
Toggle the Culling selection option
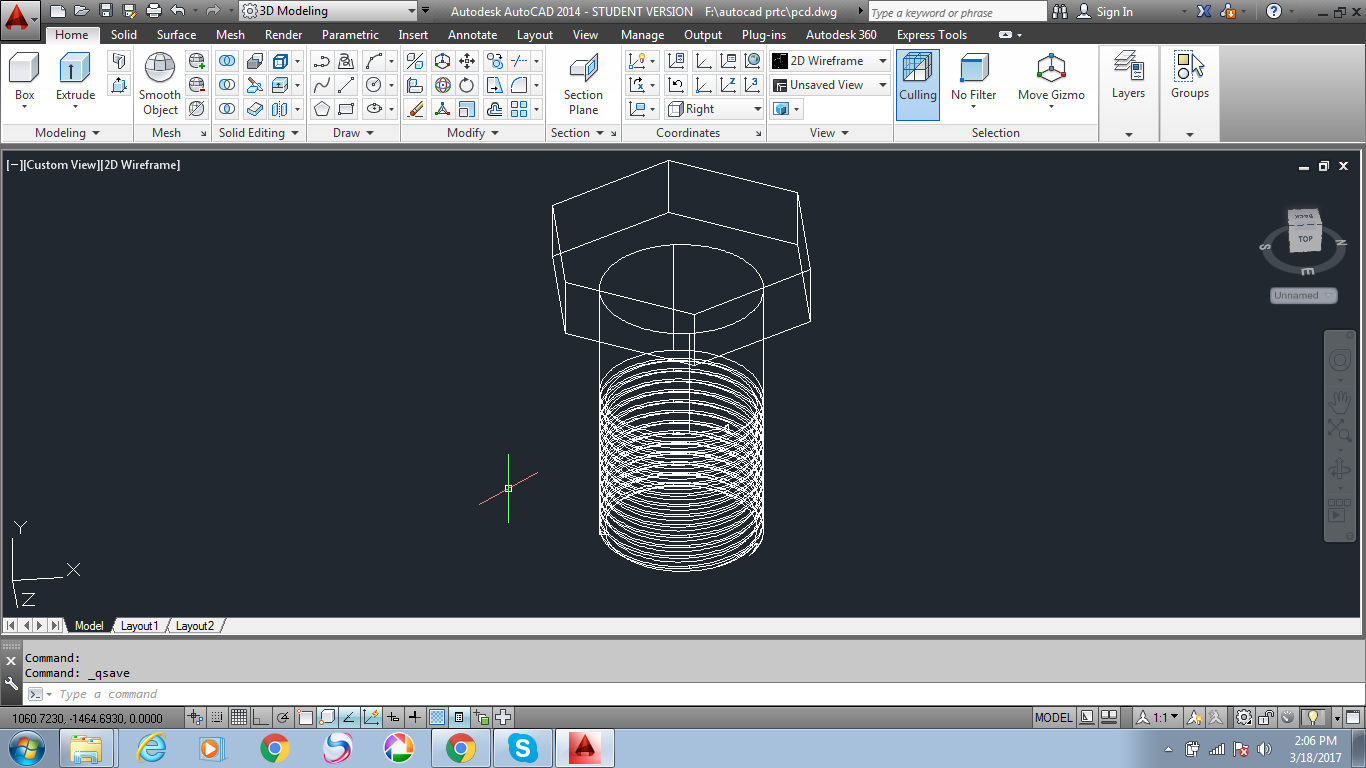click(917, 72)
